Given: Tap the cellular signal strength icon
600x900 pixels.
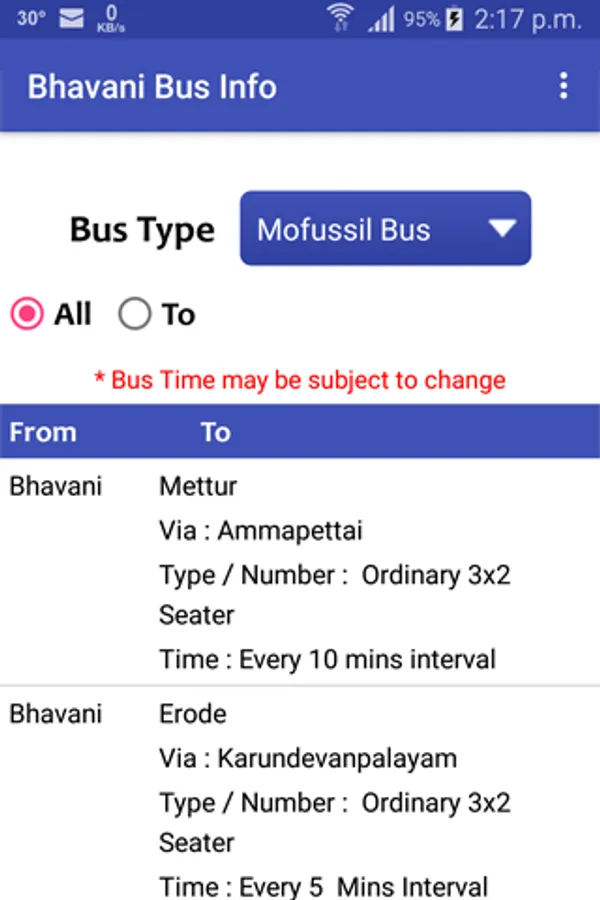Looking at the screenshot, I should pos(381,18).
